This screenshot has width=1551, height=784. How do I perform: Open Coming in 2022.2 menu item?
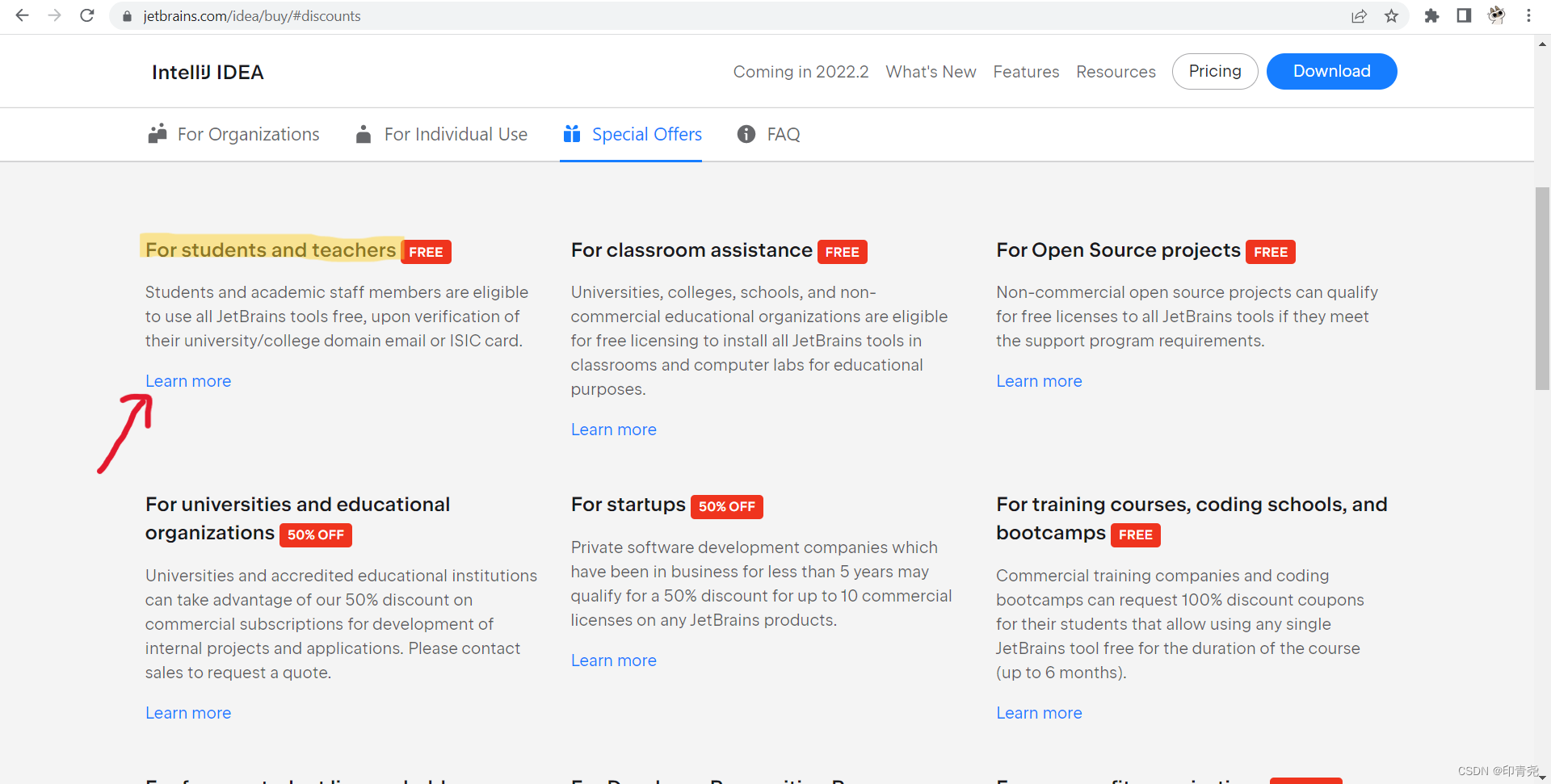coord(801,72)
